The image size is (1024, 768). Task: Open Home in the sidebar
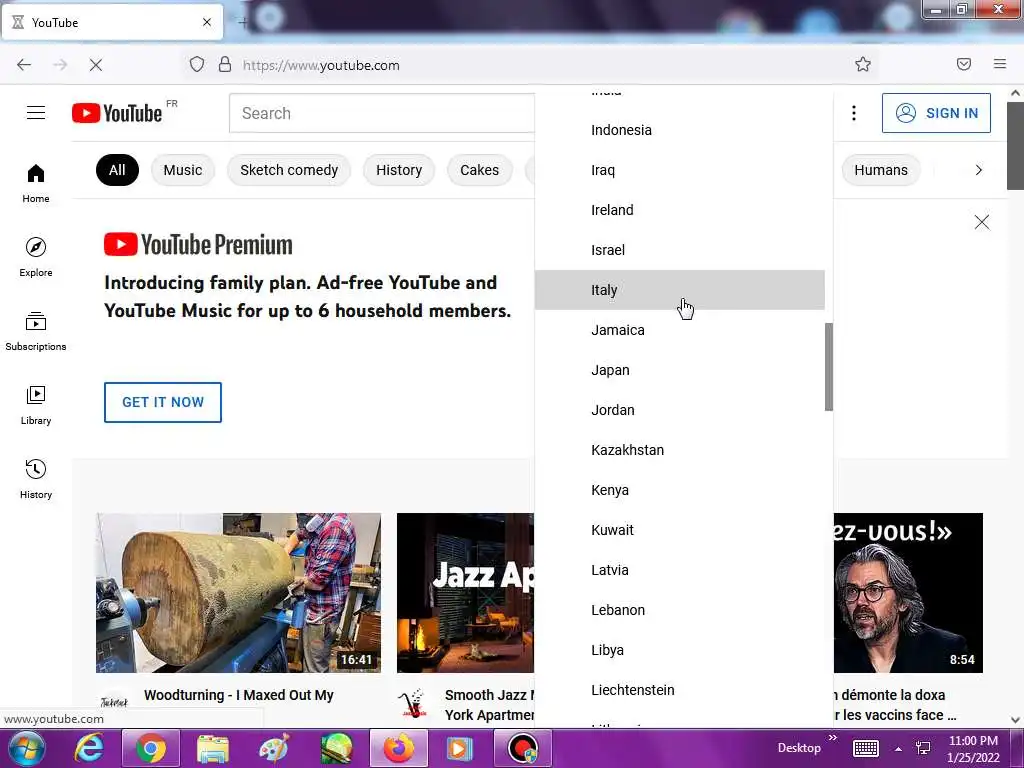(x=36, y=184)
